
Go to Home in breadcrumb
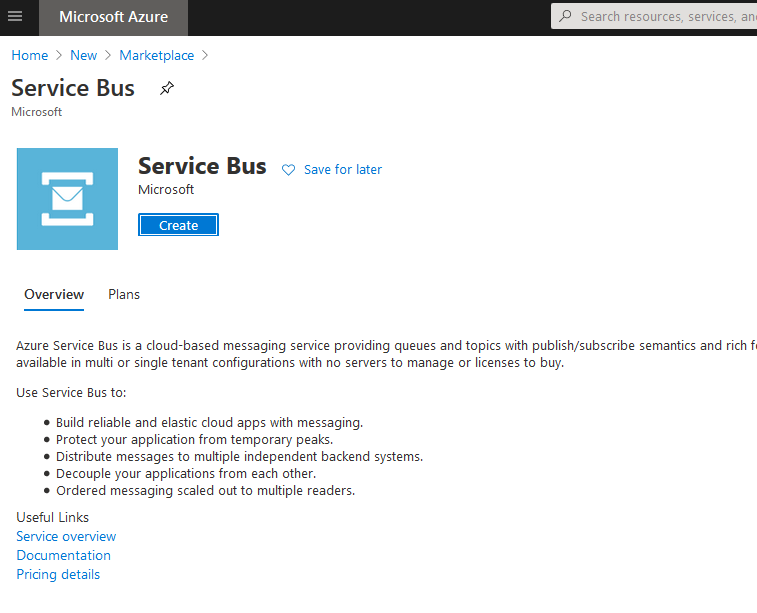pyautogui.click(x=29, y=56)
